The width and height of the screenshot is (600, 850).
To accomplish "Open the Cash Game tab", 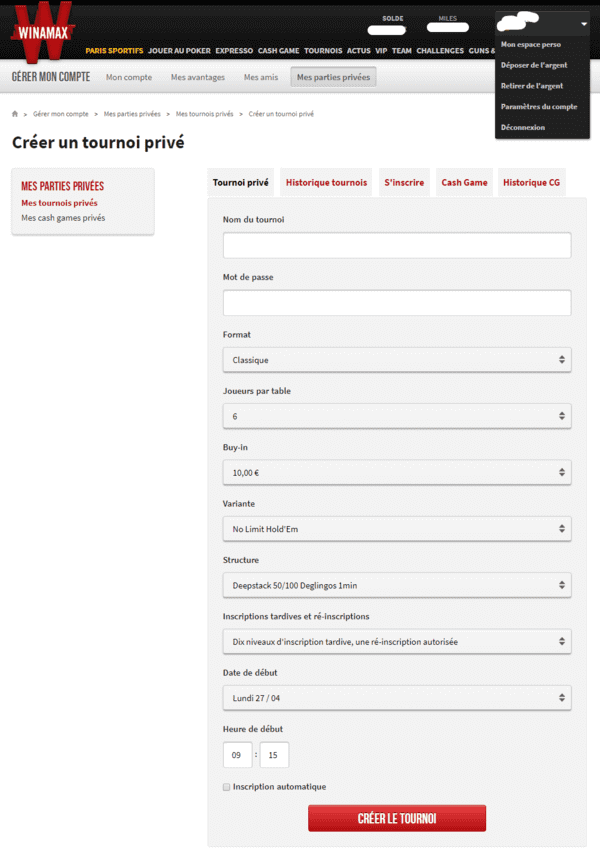I will click(x=464, y=183).
